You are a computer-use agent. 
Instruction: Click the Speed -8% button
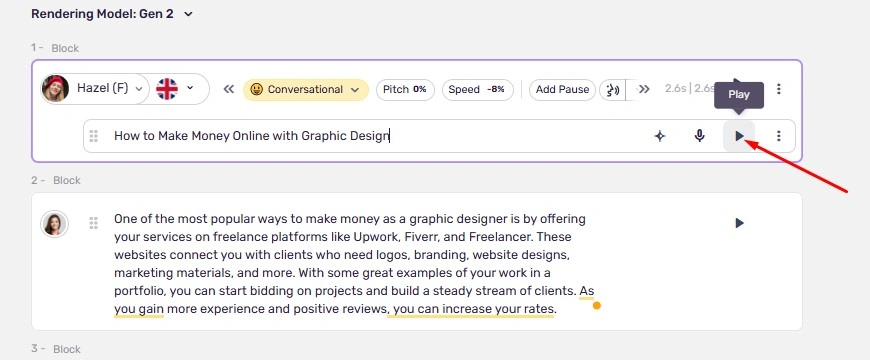tap(478, 89)
